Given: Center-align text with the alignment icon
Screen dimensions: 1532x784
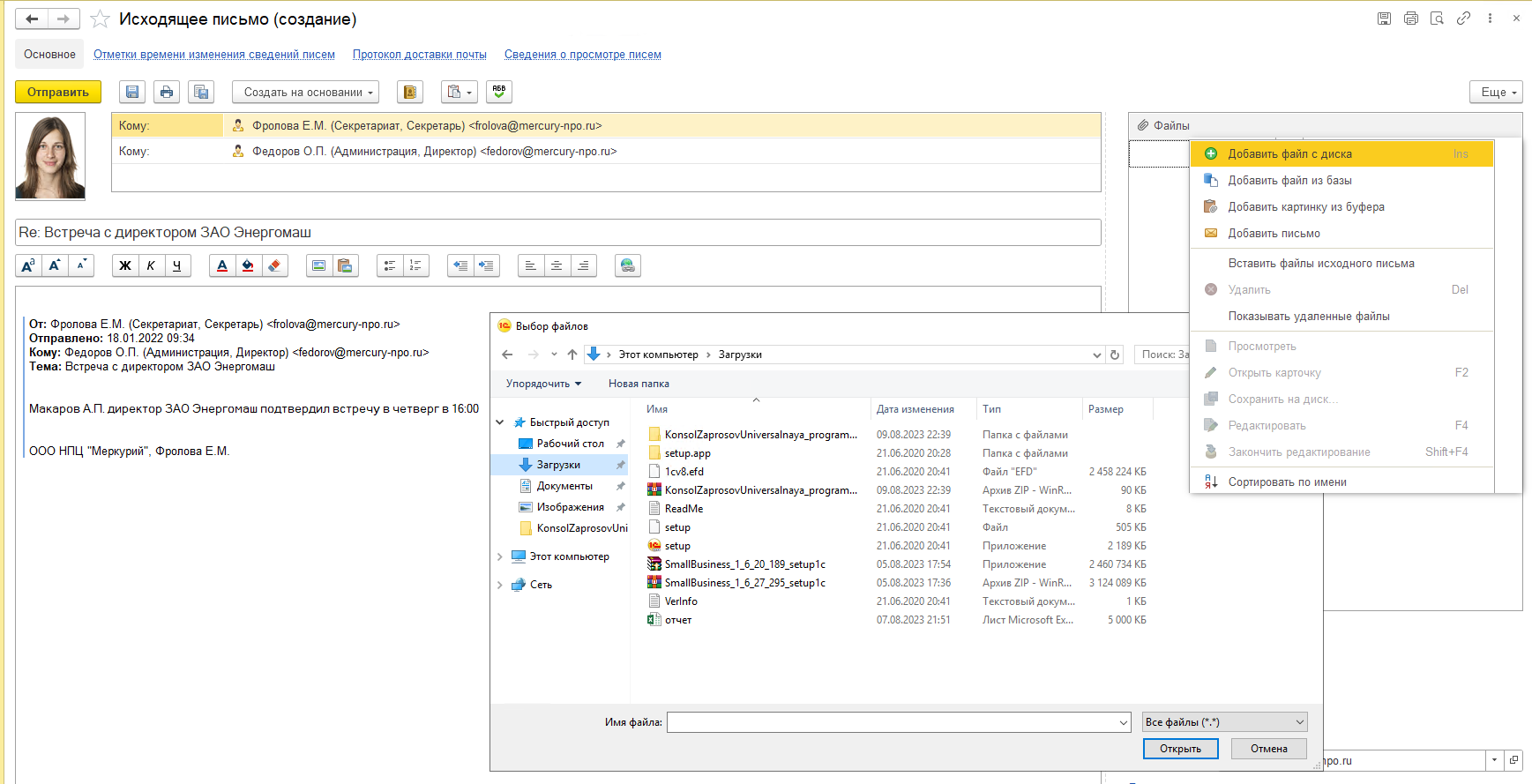Looking at the screenshot, I should click(x=557, y=265).
